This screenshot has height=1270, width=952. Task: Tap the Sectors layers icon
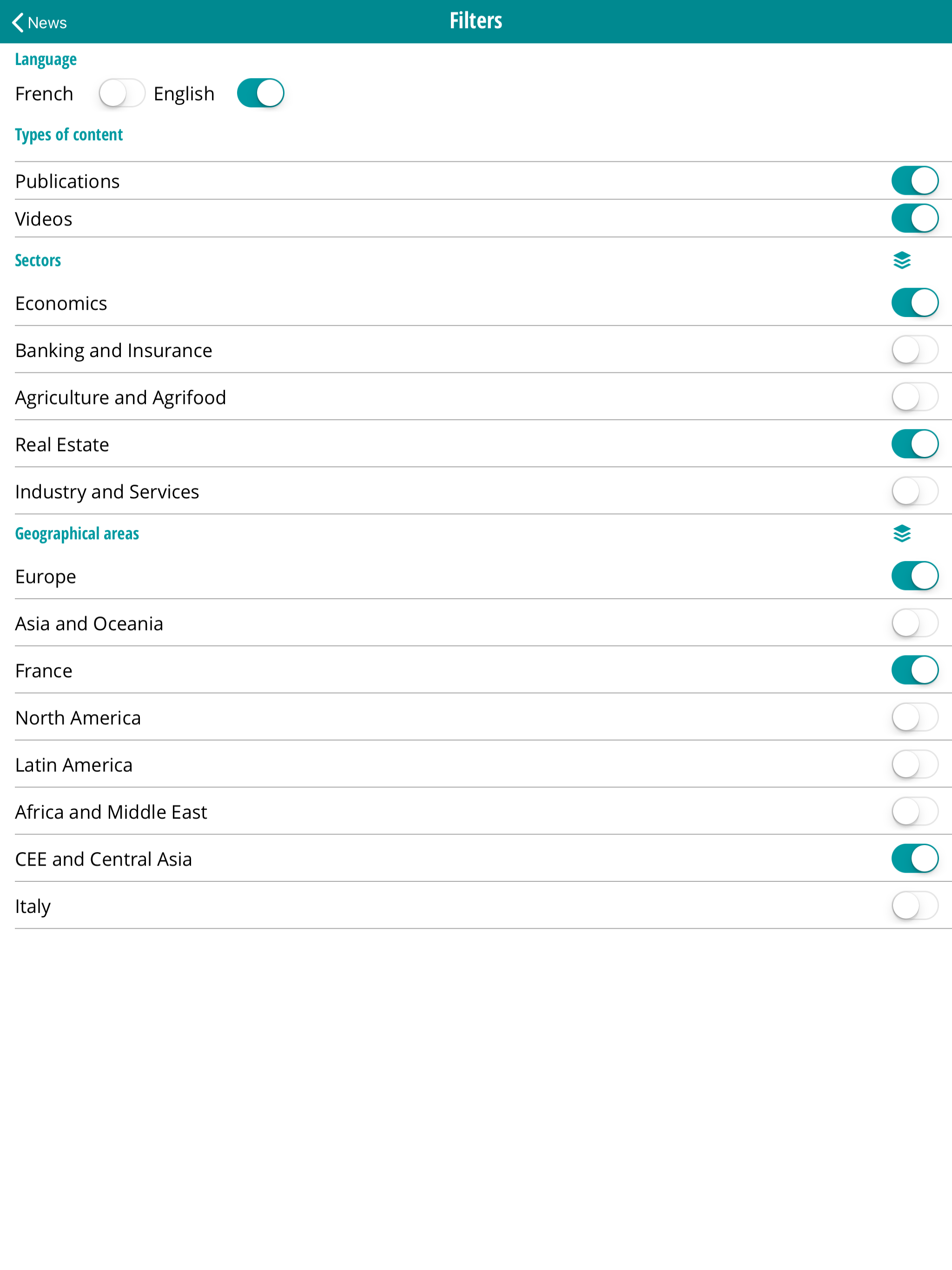[x=902, y=260]
